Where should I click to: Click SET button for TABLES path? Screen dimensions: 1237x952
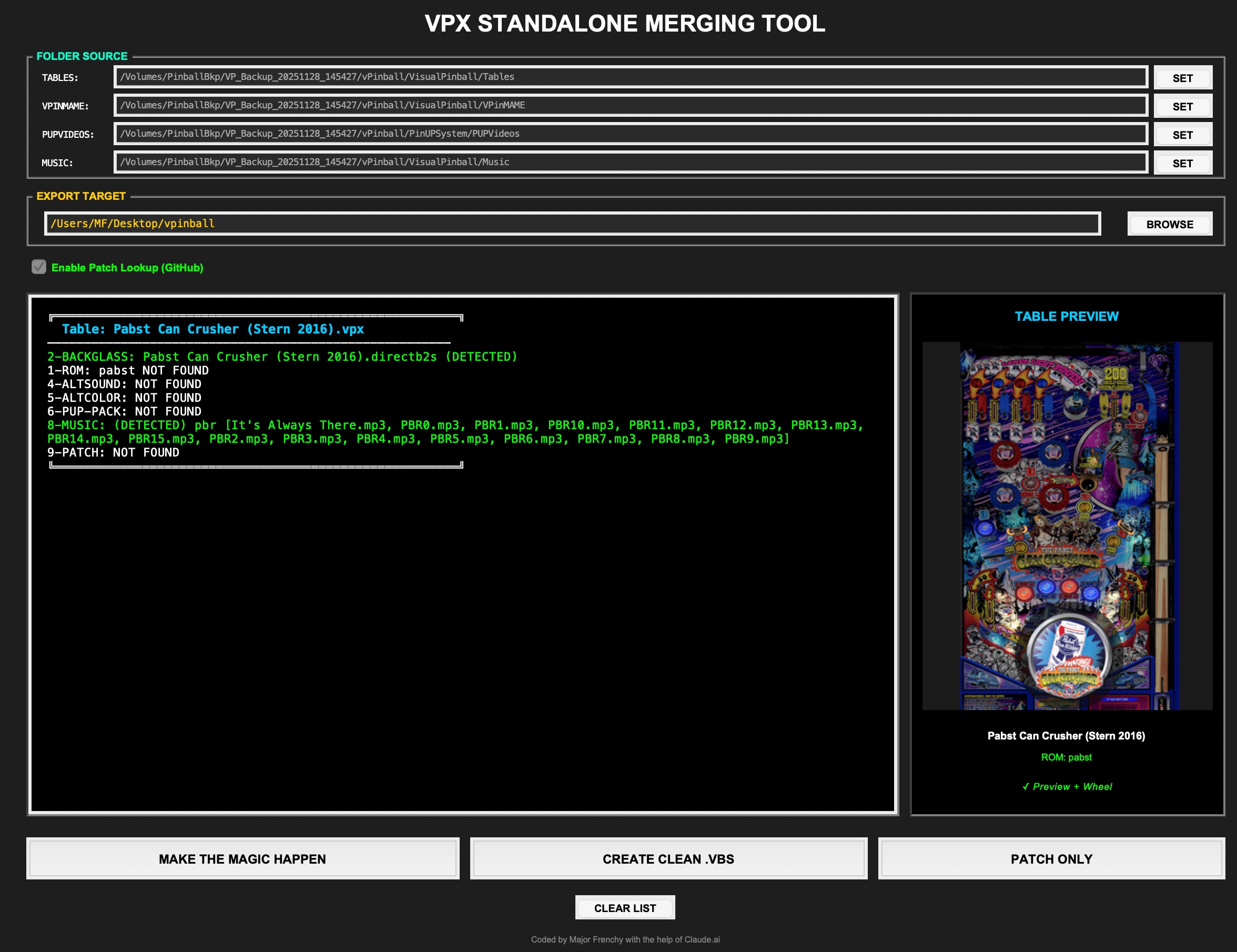coord(1182,78)
